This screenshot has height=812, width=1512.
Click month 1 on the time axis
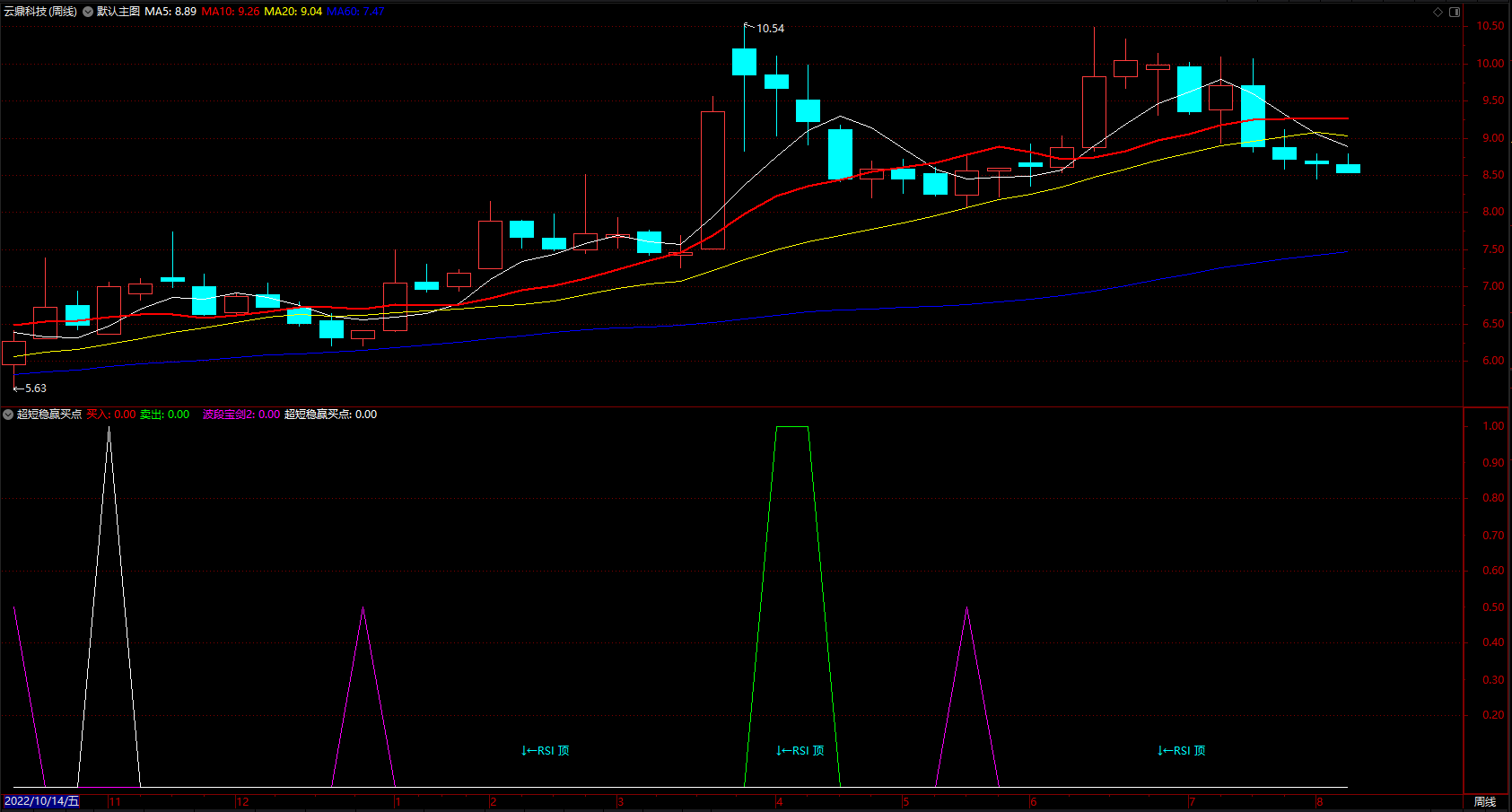tap(398, 802)
